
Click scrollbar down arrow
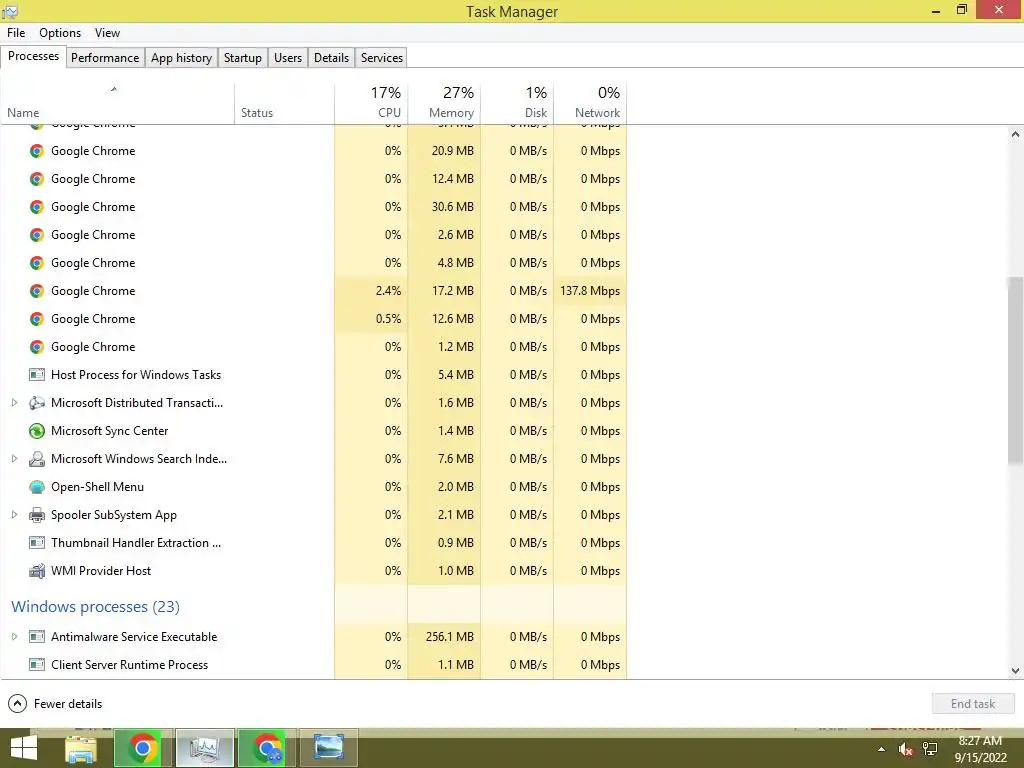coord(1016,671)
